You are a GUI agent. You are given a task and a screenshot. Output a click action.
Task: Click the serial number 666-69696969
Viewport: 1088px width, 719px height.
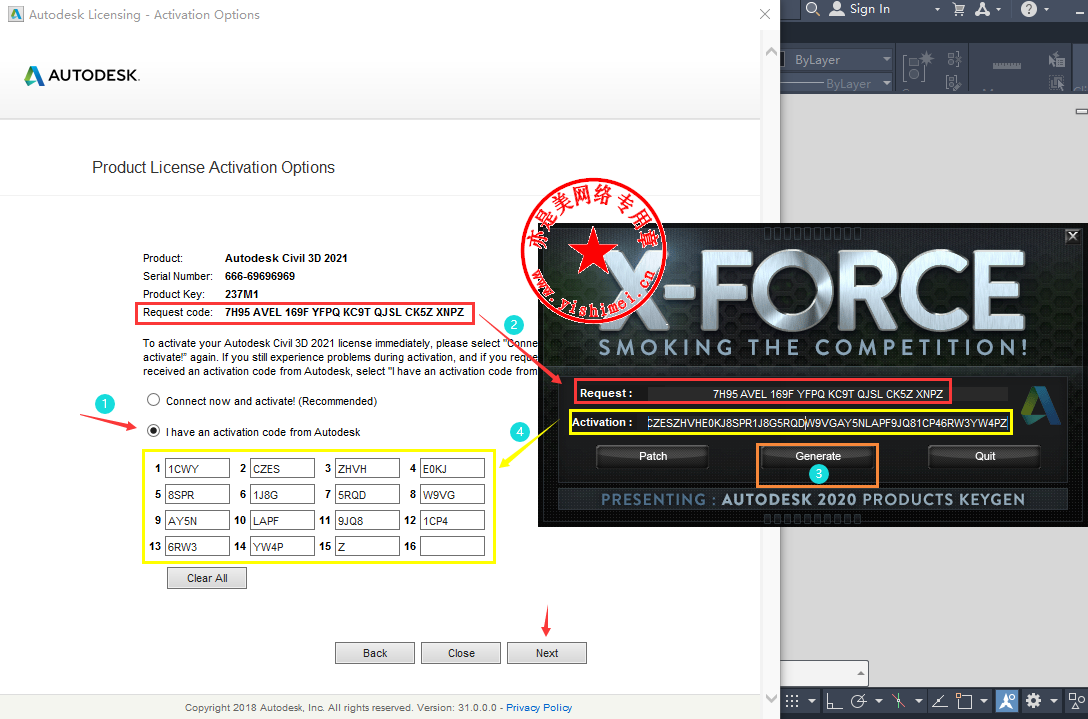click(x=260, y=276)
